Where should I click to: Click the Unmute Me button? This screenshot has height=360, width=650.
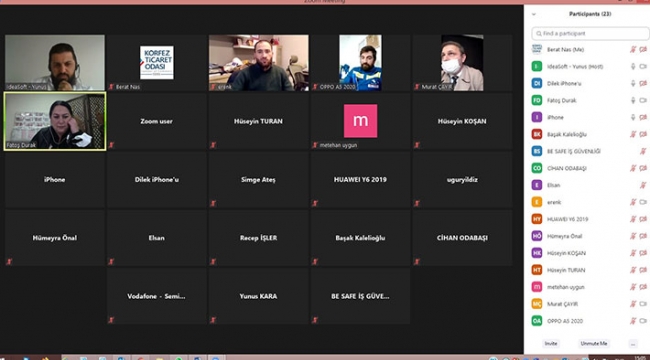(594, 344)
